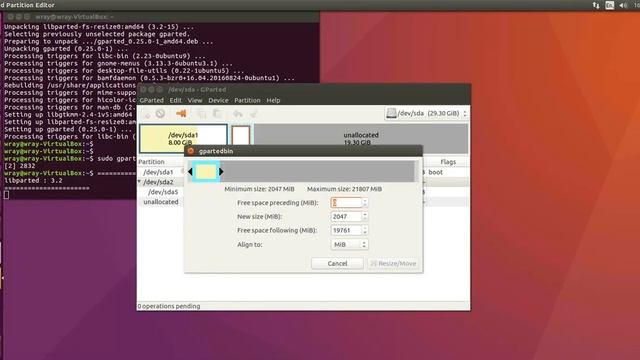Click the Delete partition toolbar icon
This screenshot has width=640, height=360.
(x=160, y=113)
